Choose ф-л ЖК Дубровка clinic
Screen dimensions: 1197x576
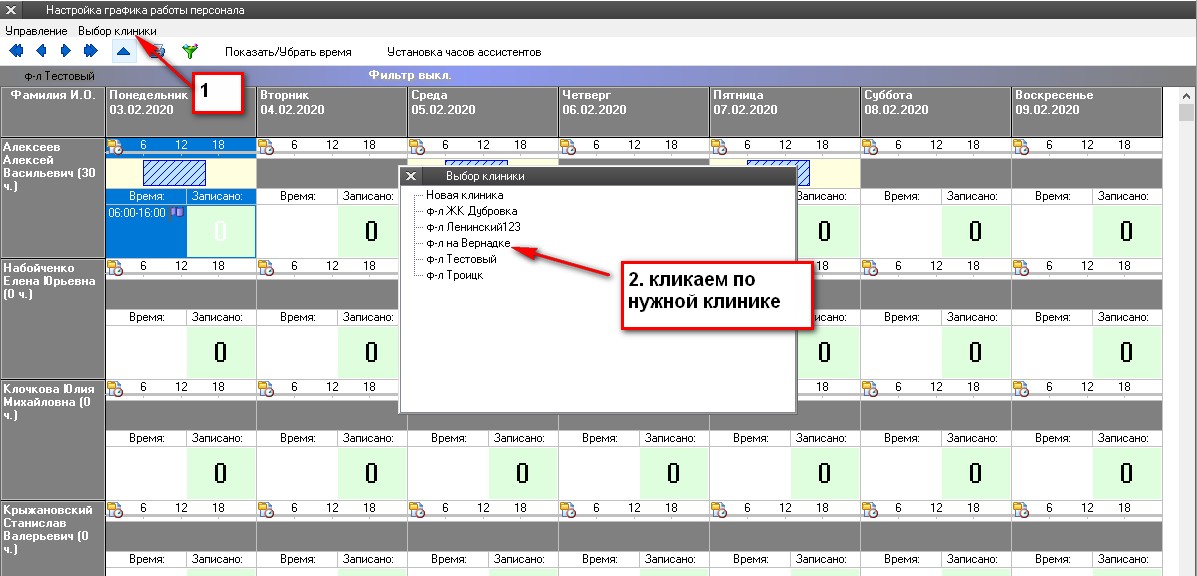point(471,211)
